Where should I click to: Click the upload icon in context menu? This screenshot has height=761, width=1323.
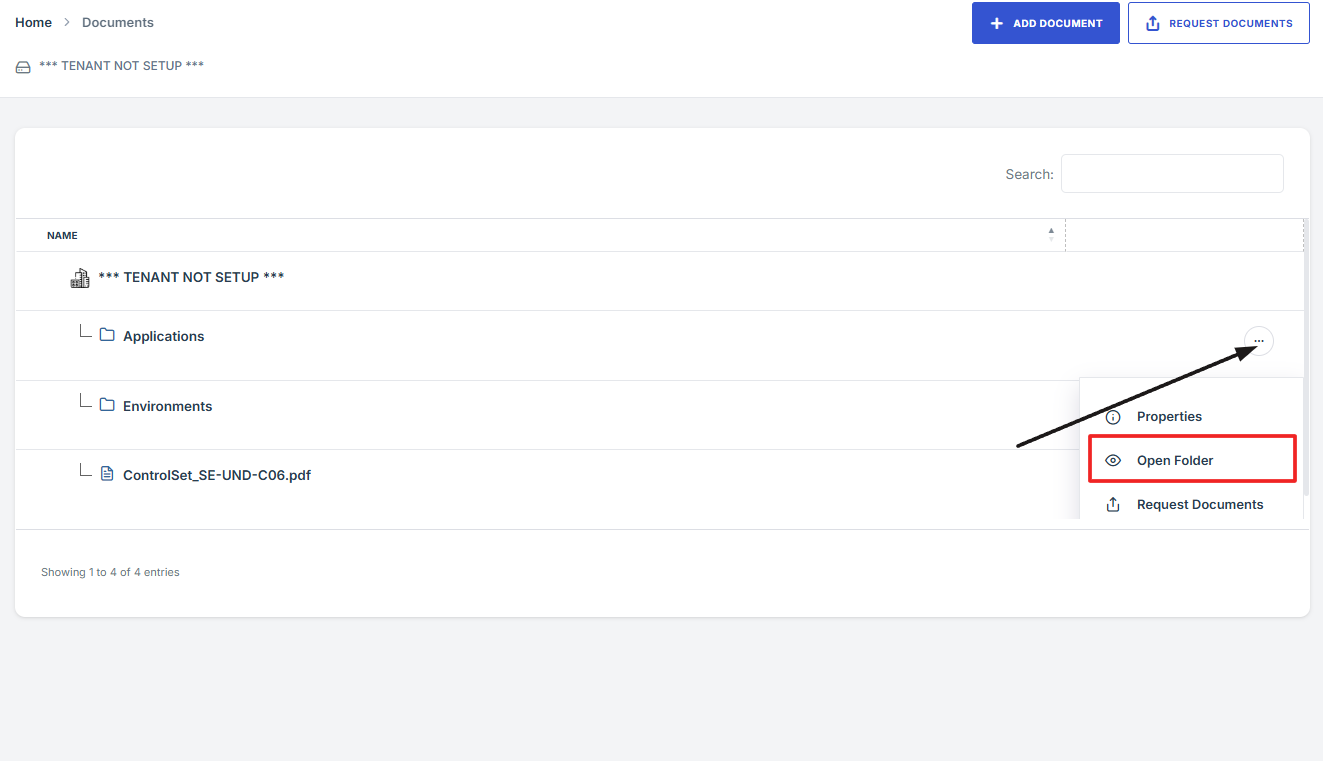tap(1113, 505)
